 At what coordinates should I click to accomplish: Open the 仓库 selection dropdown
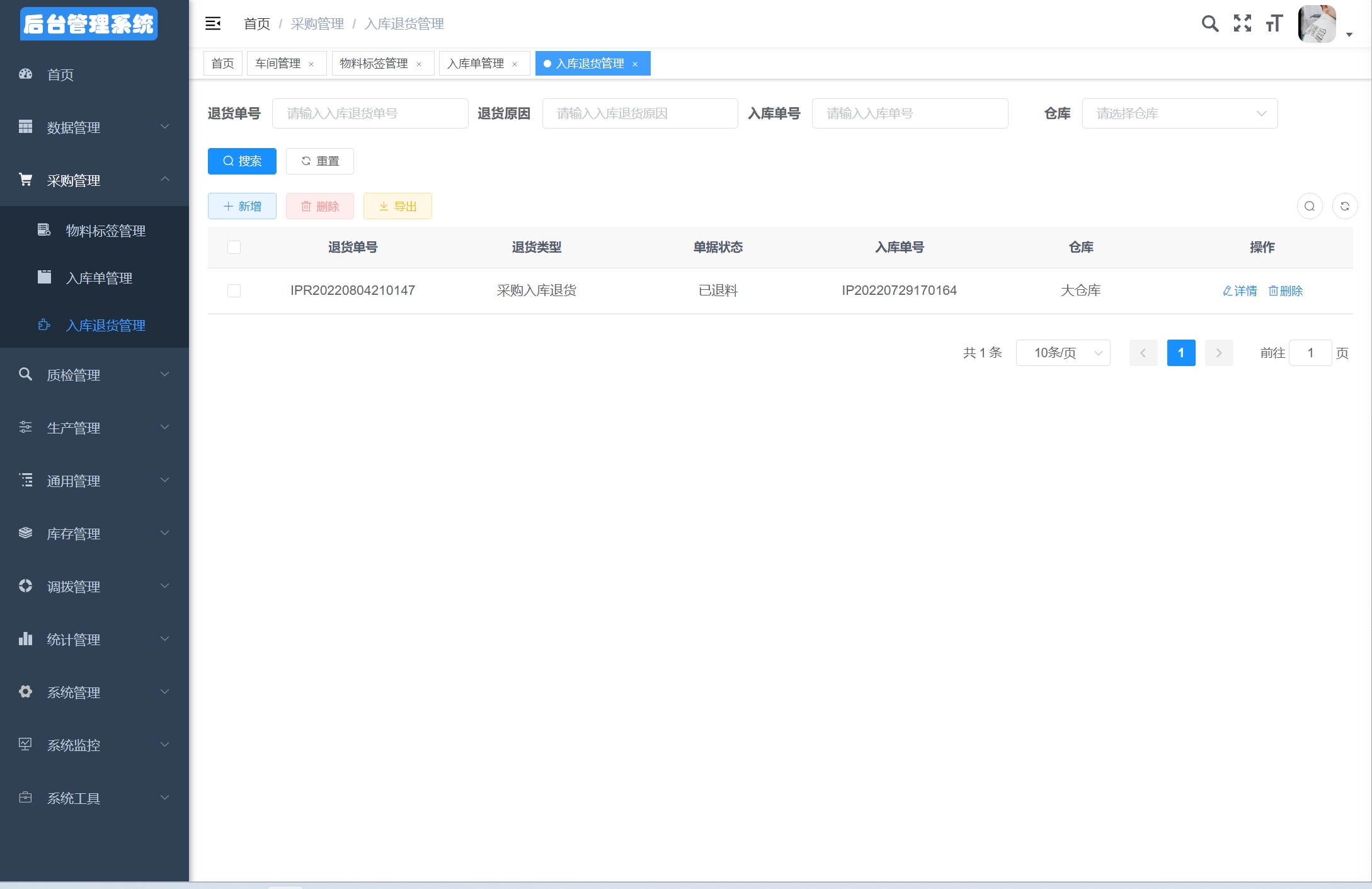(x=1179, y=113)
